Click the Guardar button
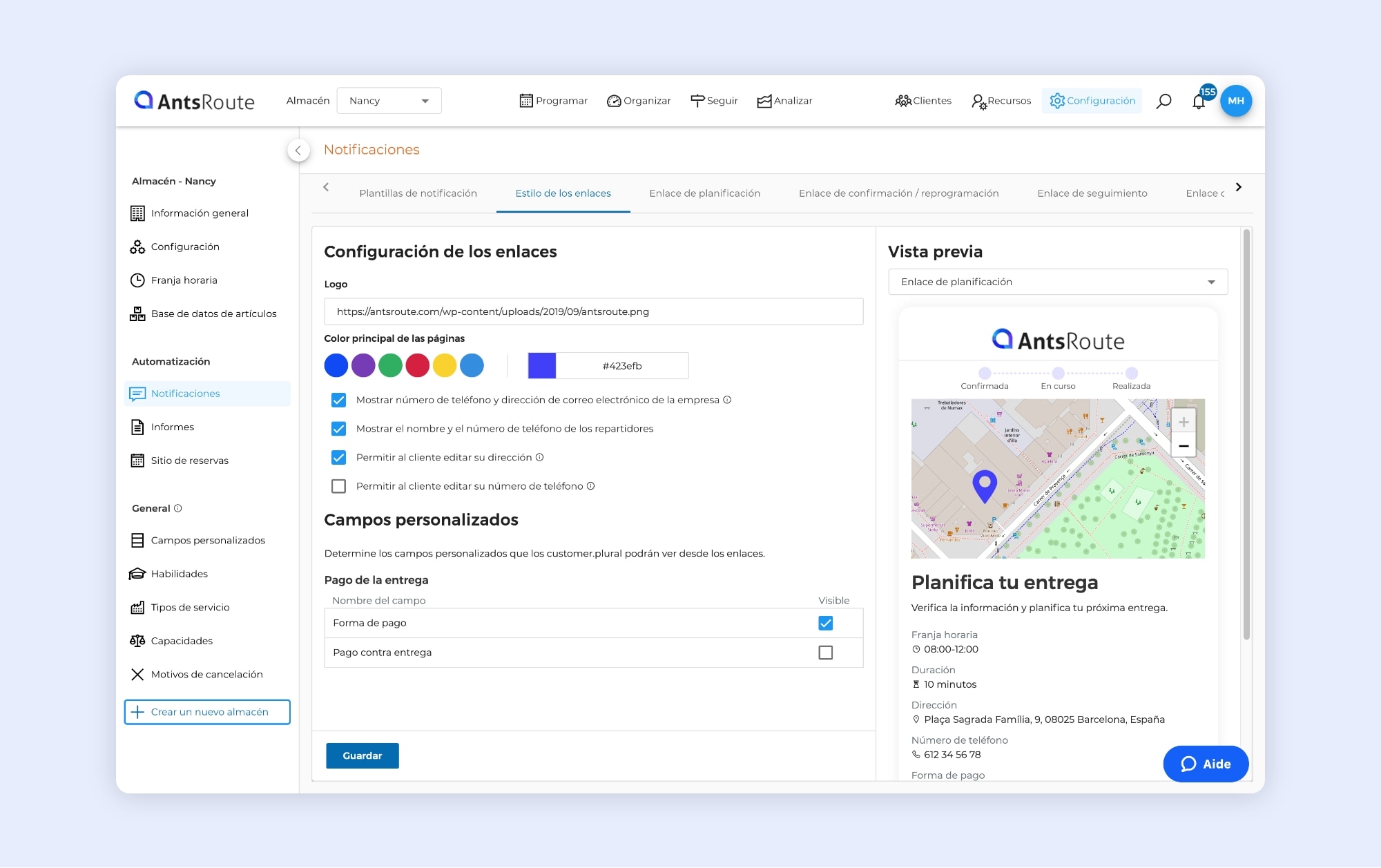 click(362, 755)
